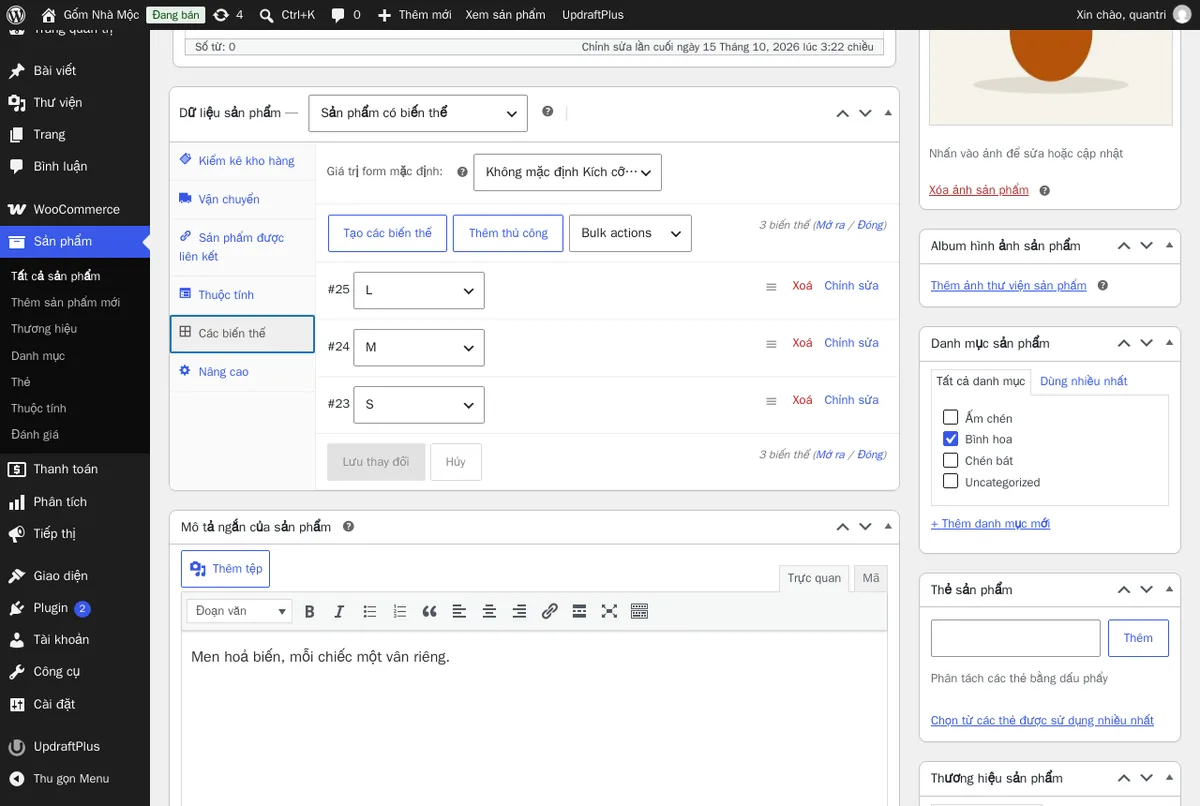Collapse the Danh mục sản phẩm panel
Viewport: 1200px width, 806px height.
[x=1169, y=343]
